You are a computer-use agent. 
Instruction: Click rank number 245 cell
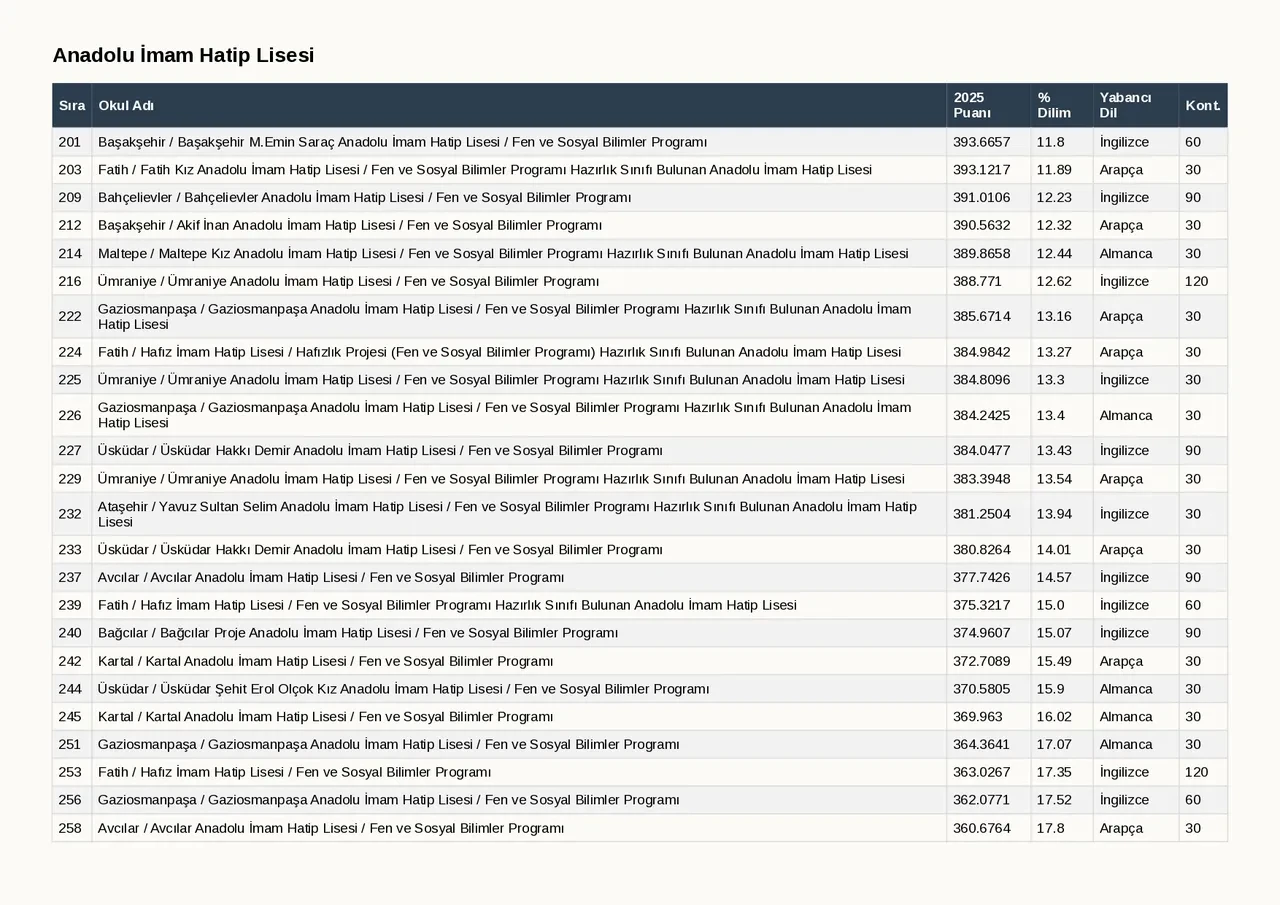coord(72,717)
